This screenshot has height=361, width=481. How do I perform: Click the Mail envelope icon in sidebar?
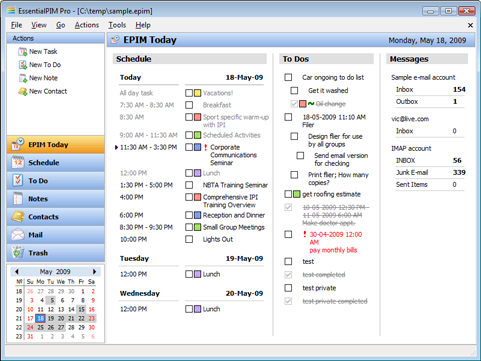coord(18,235)
